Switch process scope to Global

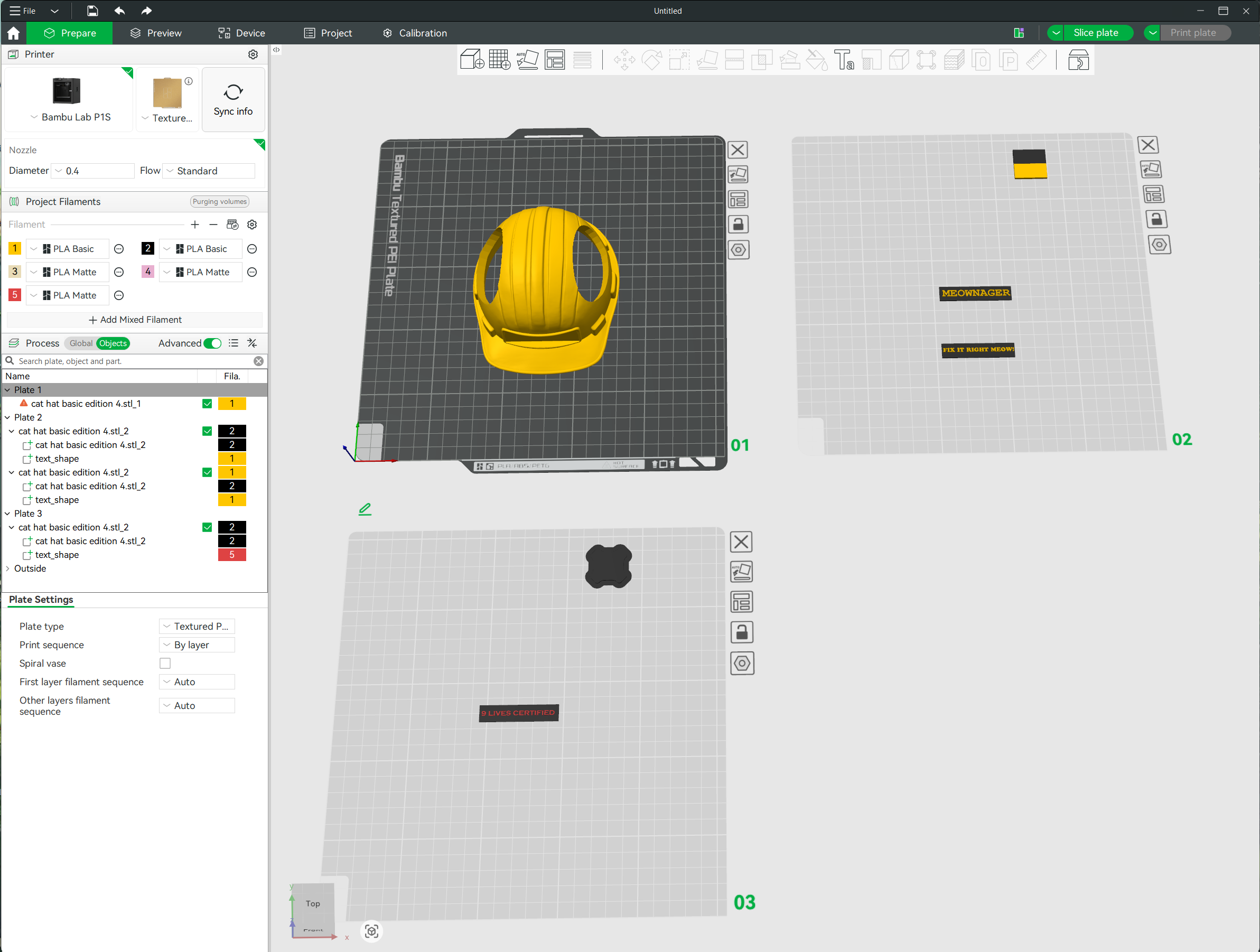(x=81, y=343)
